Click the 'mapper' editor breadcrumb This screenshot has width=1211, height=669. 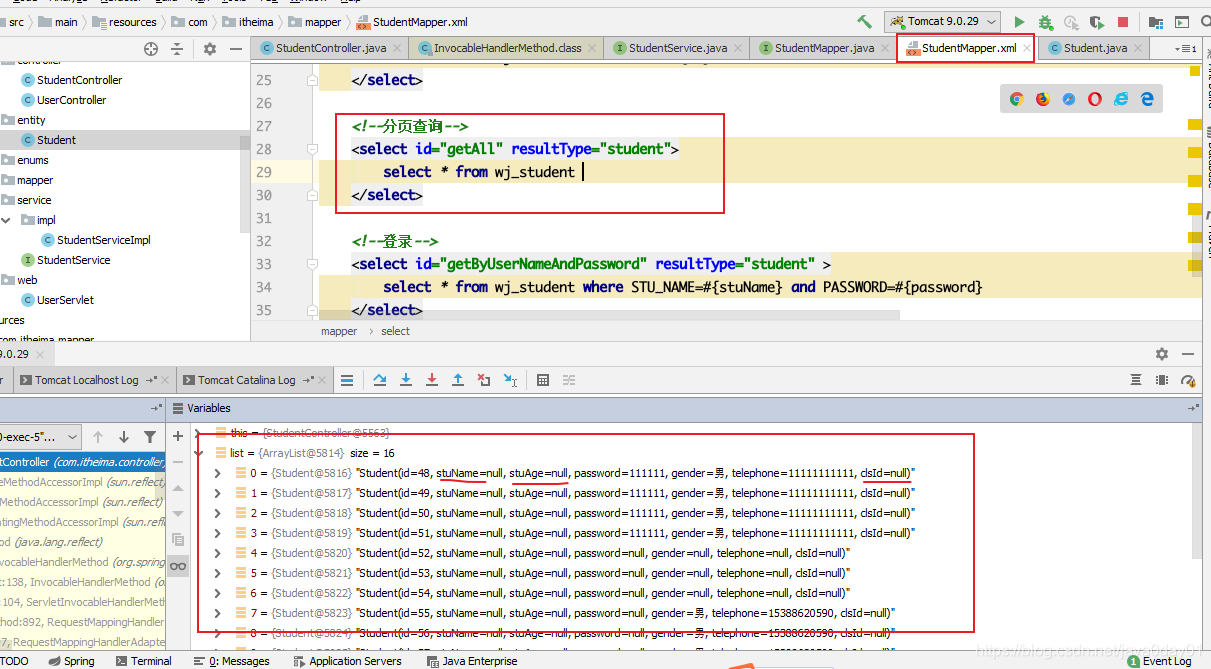pyautogui.click(x=339, y=331)
